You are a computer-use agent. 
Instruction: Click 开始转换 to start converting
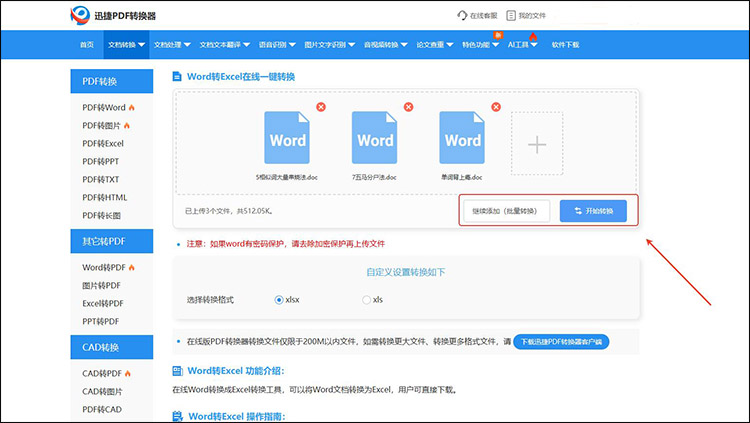click(x=593, y=211)
